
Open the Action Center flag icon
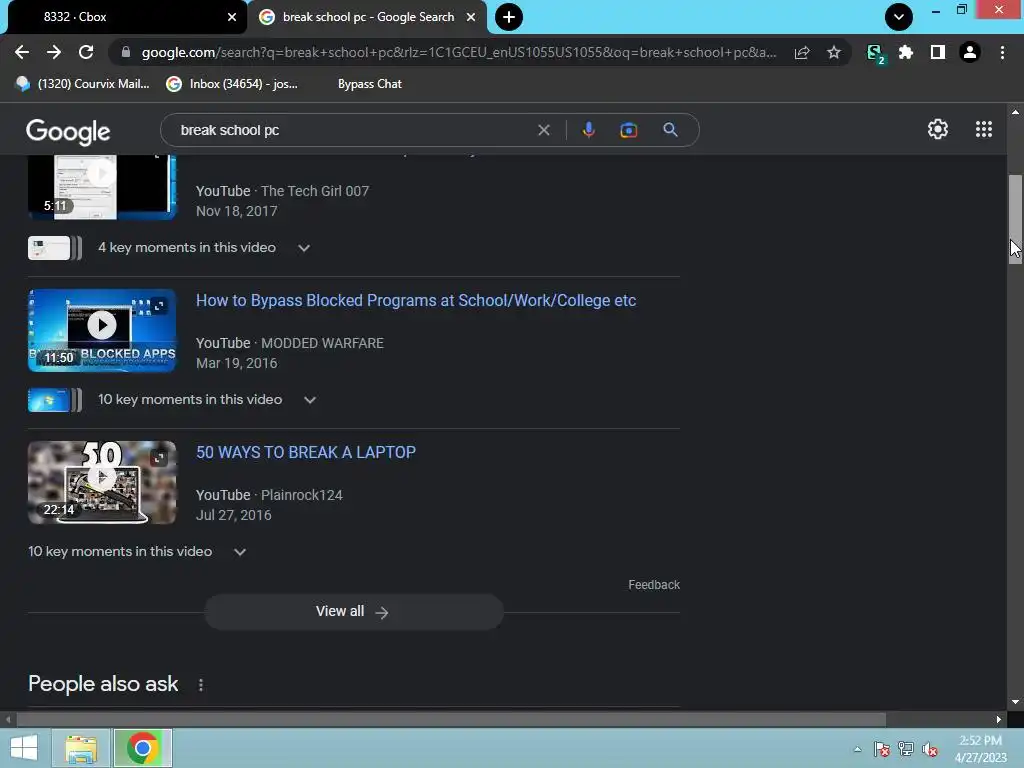click(881, 749)
